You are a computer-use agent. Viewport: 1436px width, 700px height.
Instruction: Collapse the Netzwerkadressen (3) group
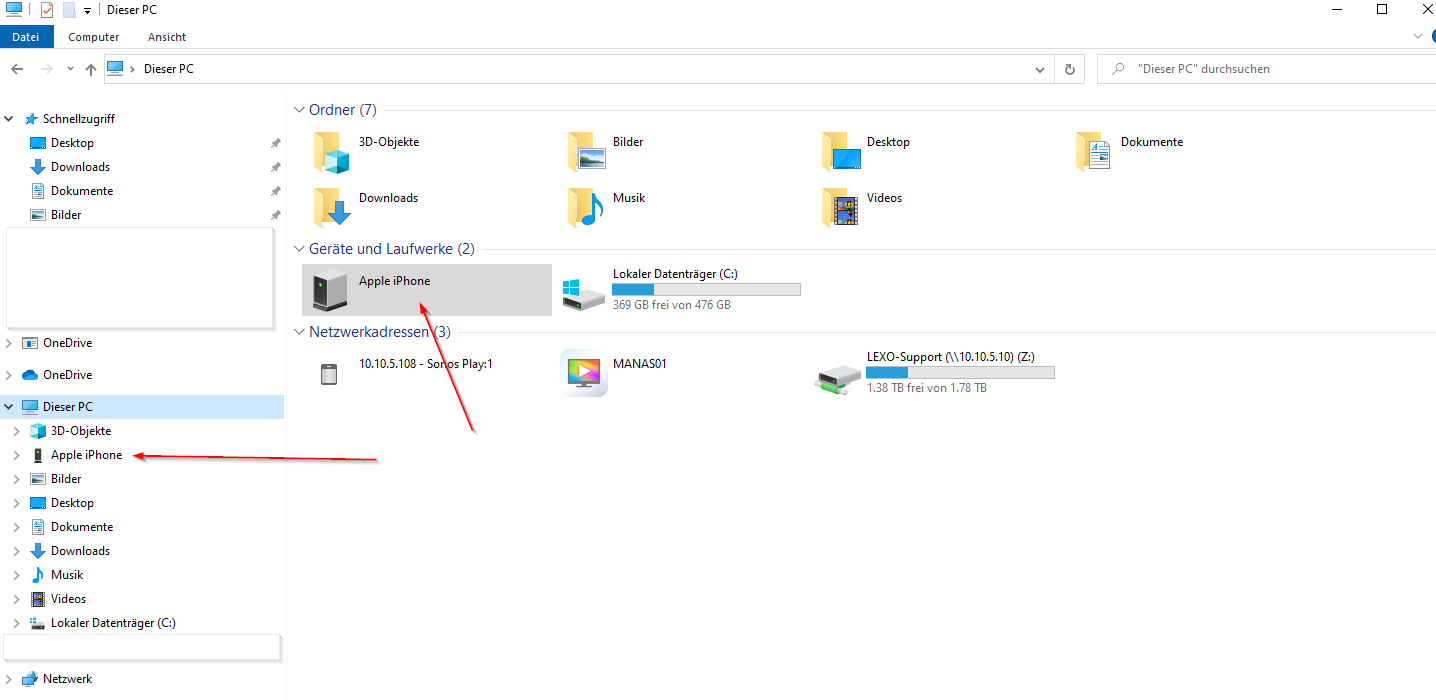tap(299, 332)
